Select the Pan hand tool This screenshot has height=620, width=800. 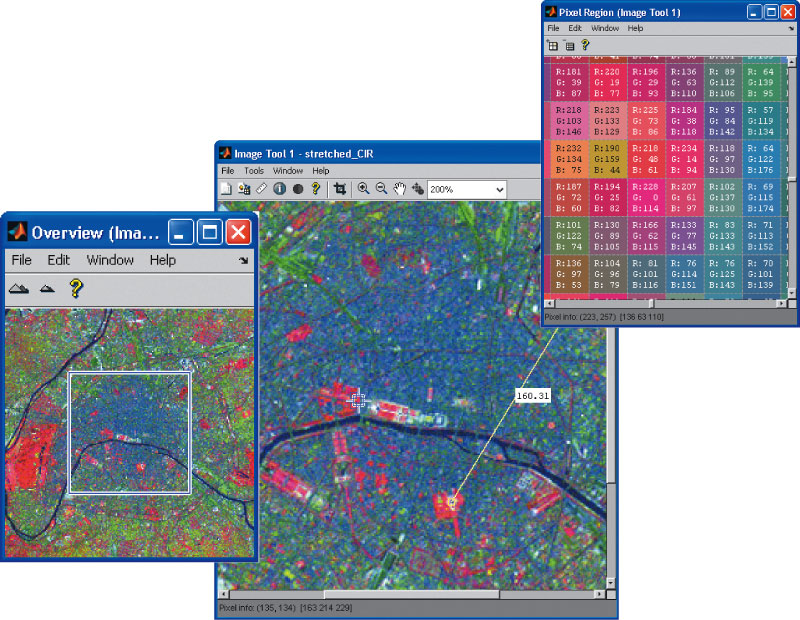[x=399, y=189]
